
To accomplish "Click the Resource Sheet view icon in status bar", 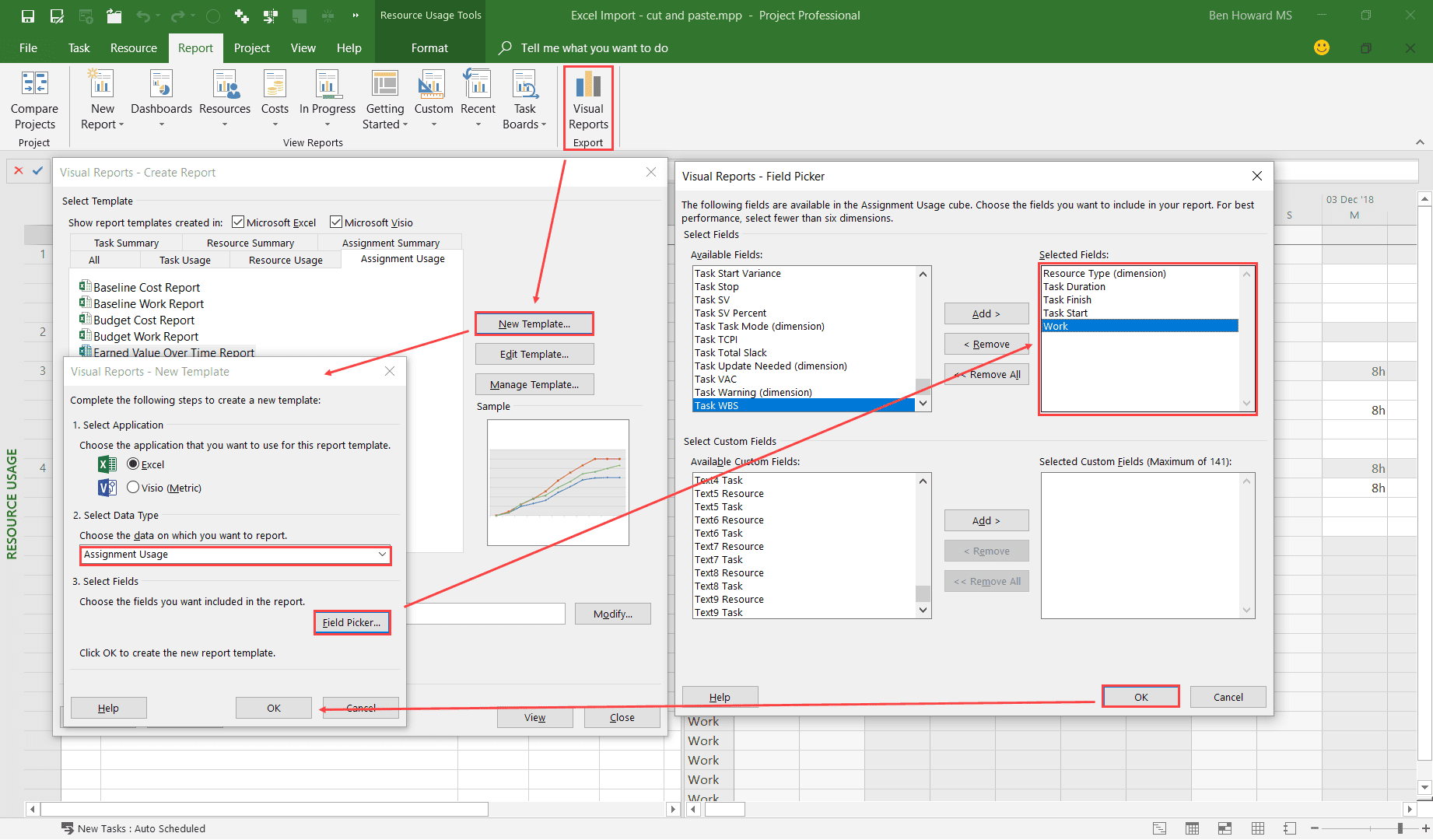I will [1257, 828].
